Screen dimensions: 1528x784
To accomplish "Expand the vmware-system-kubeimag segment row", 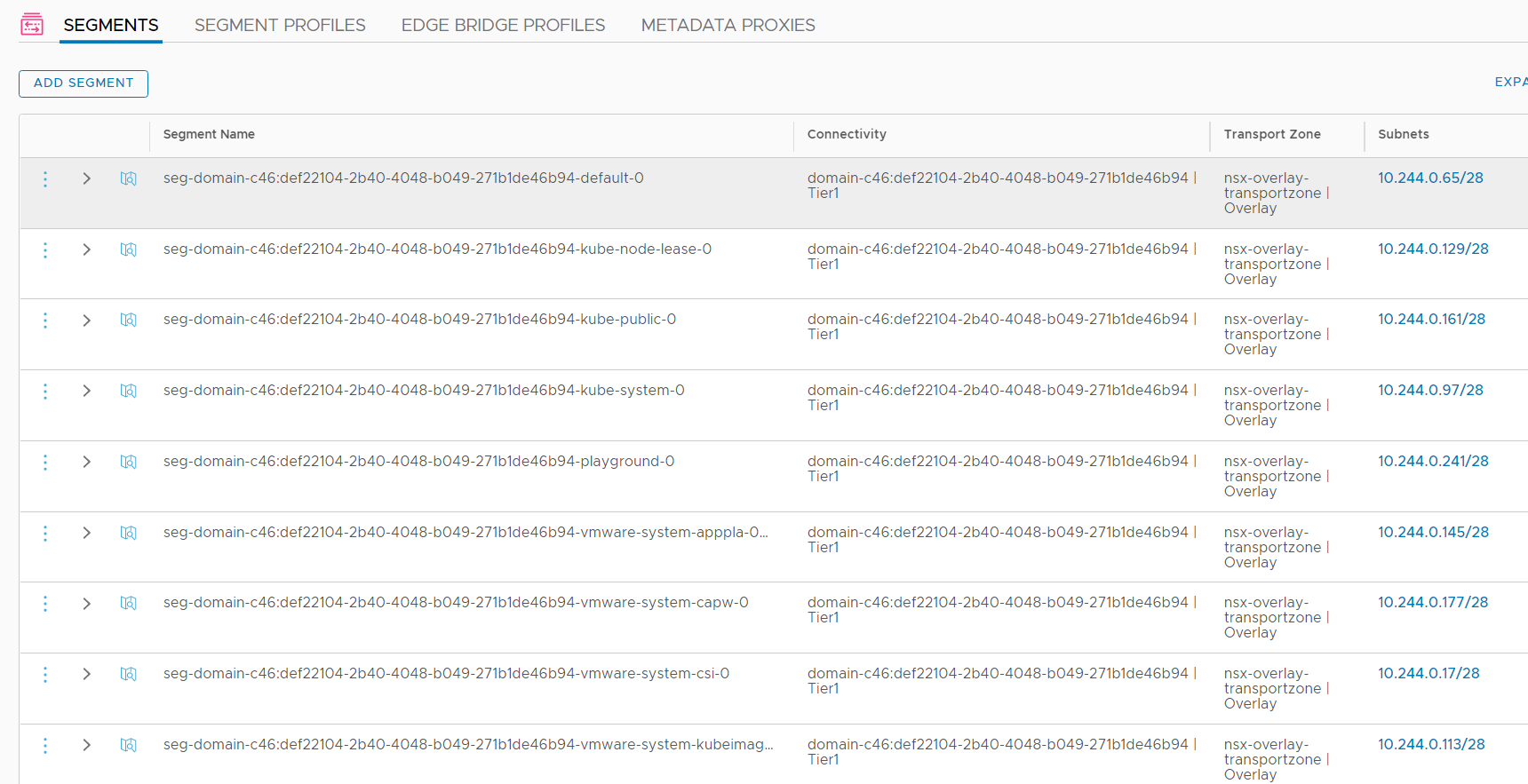I will pyautogui.click(x=86, y=745).
